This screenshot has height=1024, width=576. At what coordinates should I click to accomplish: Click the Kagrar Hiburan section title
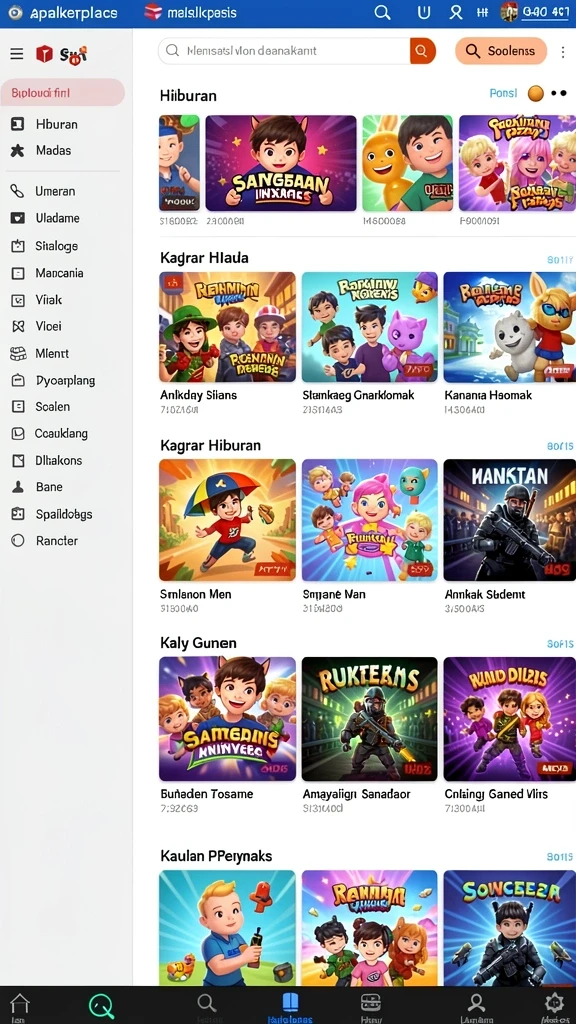tap(210, 445)
